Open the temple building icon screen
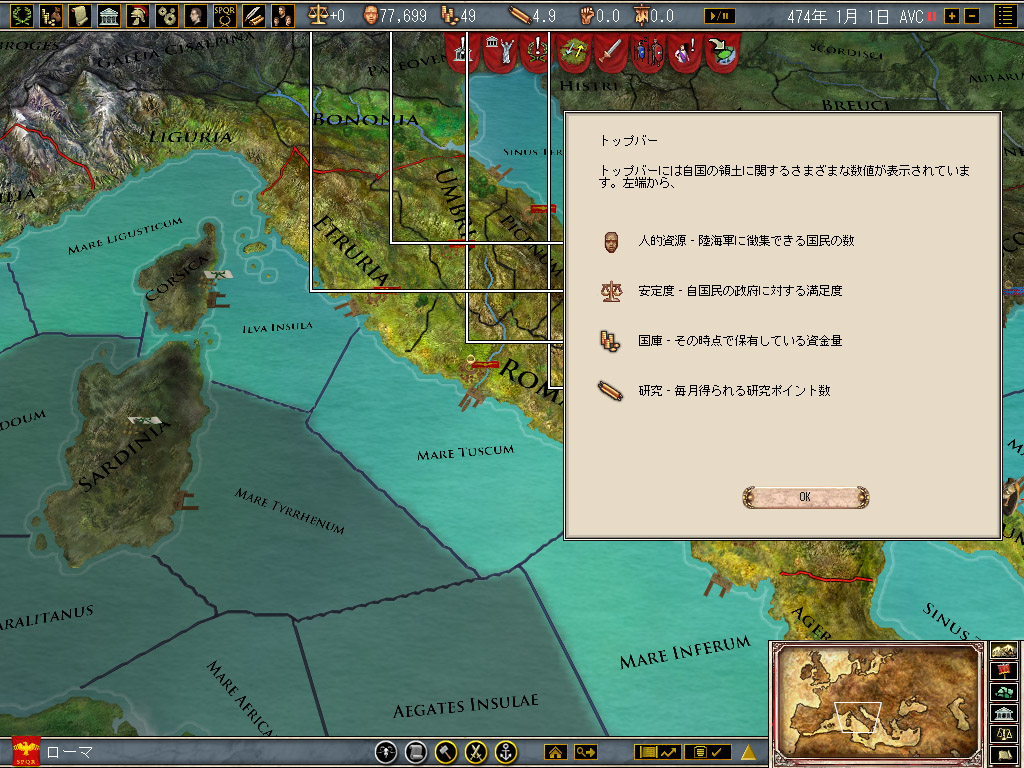Screen dimensions: 1024x768 [x=109, y=16]
